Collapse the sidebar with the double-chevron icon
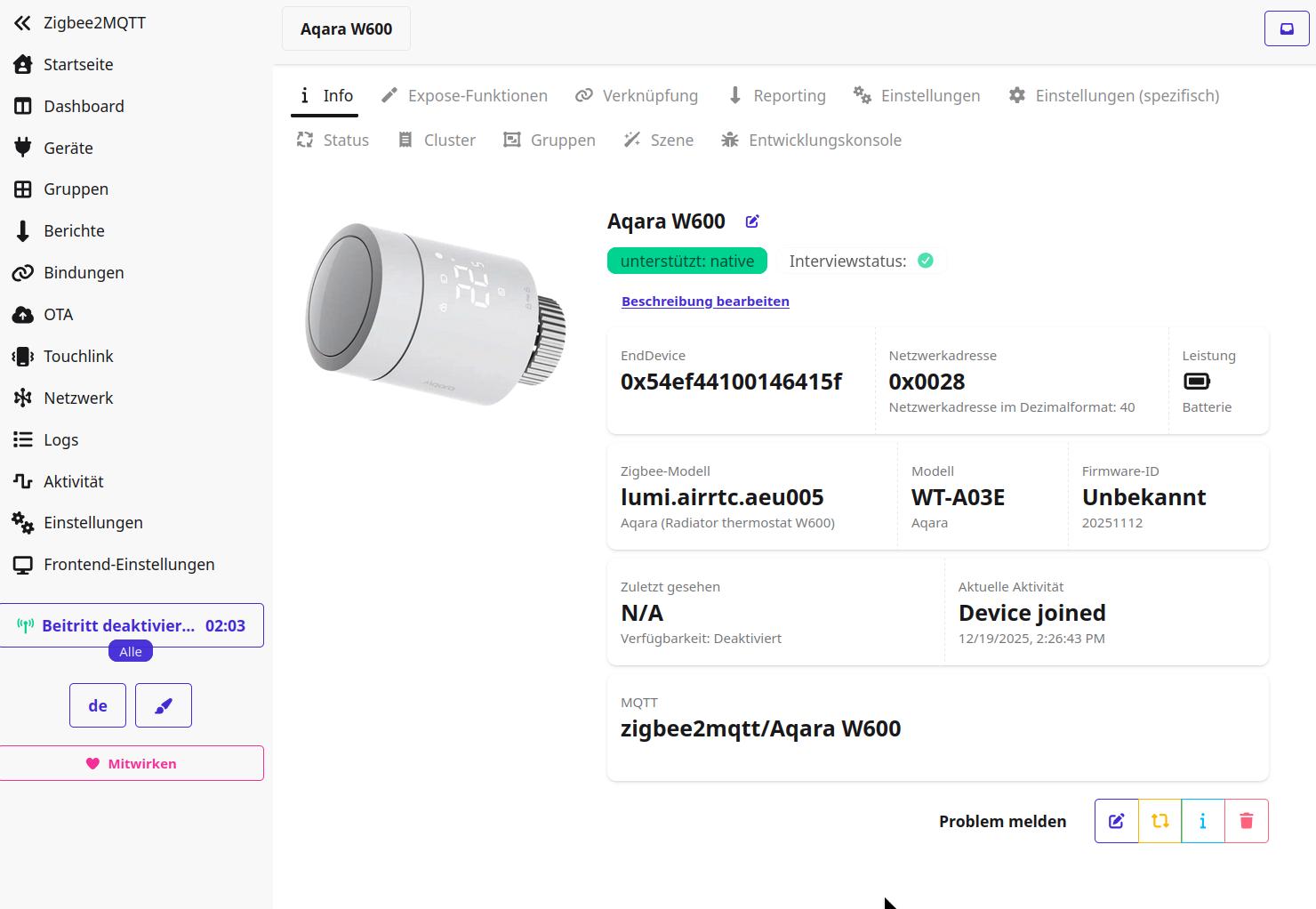 click(22, 23)
